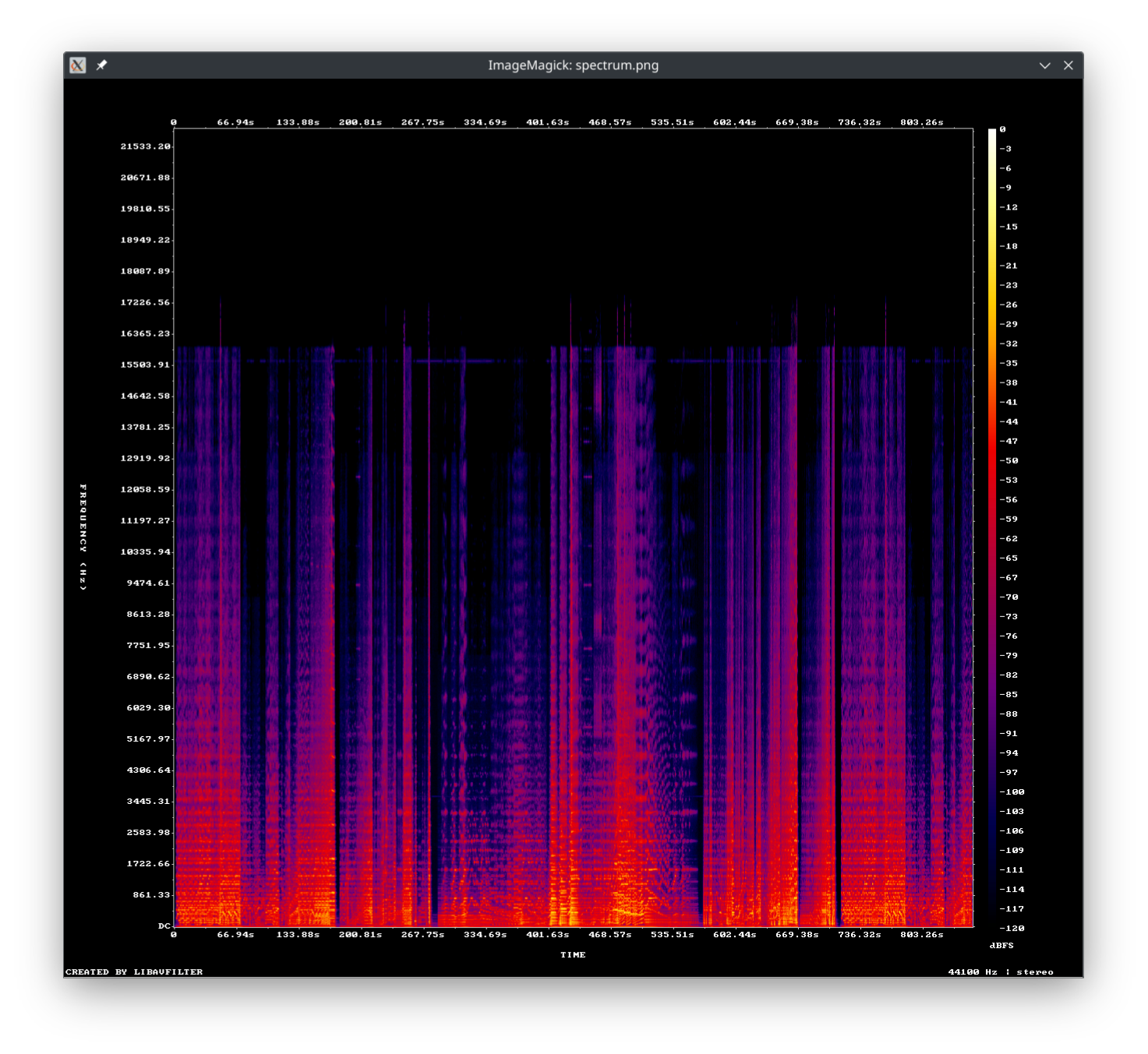The height and width of the screenshot is (1054, 1148).
Task: Click the TIME axis label
Action: pyautogui.click(x=574, y=955)
